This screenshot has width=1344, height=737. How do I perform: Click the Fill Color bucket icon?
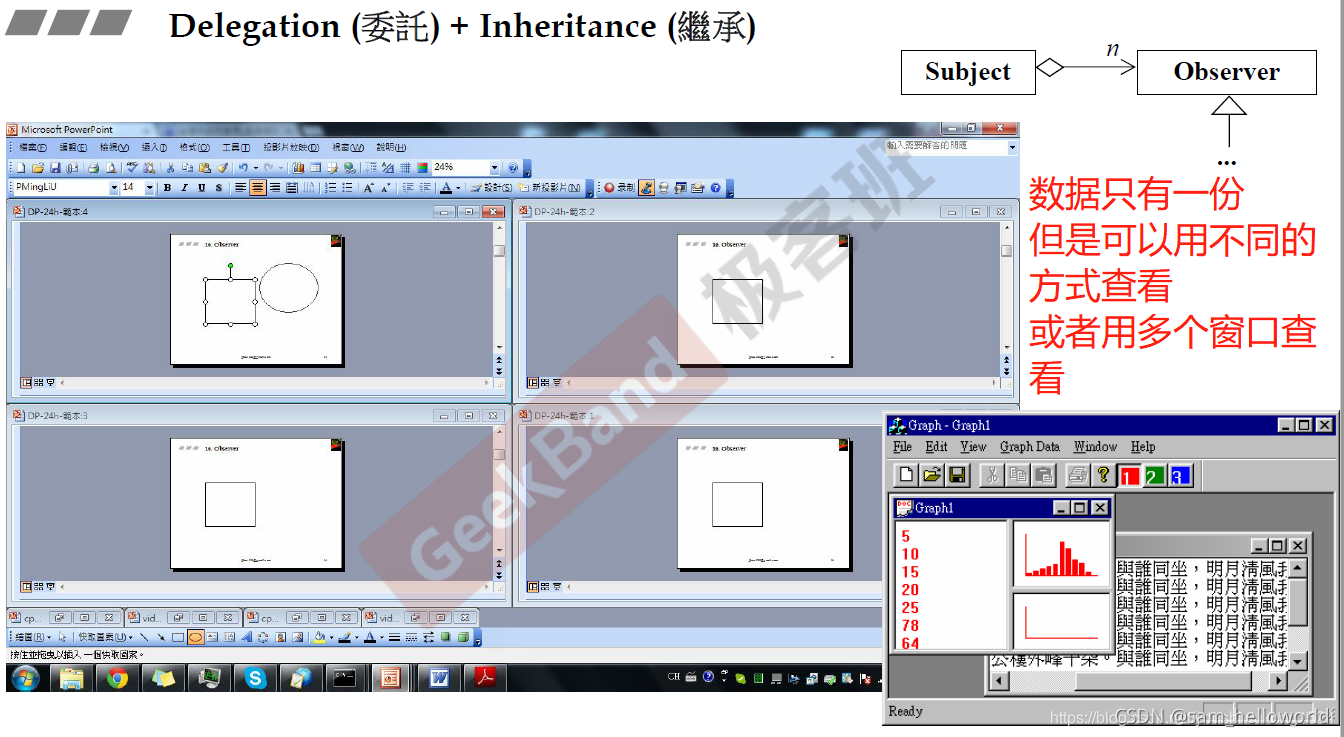click(x=321, y=637)
